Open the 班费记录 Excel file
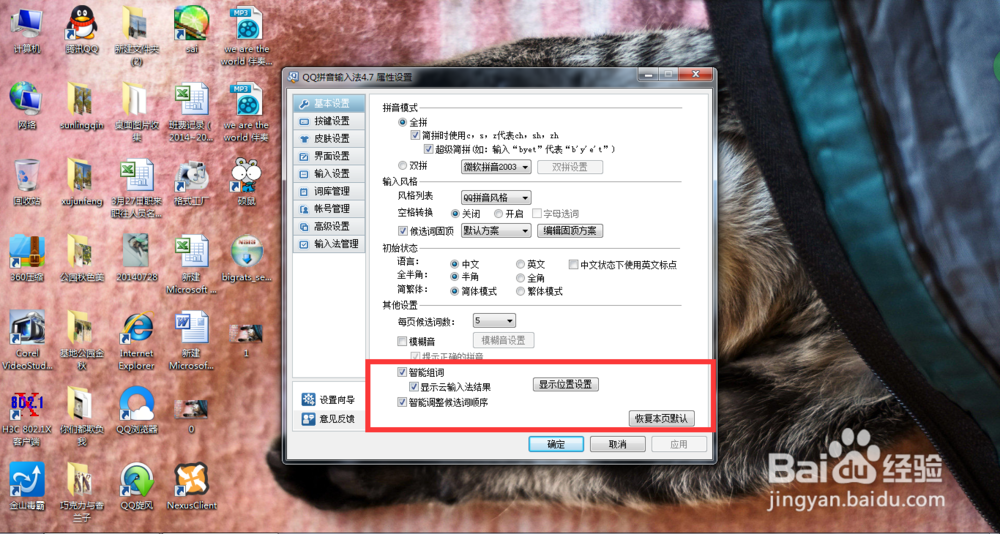 [x=190, y=112]
